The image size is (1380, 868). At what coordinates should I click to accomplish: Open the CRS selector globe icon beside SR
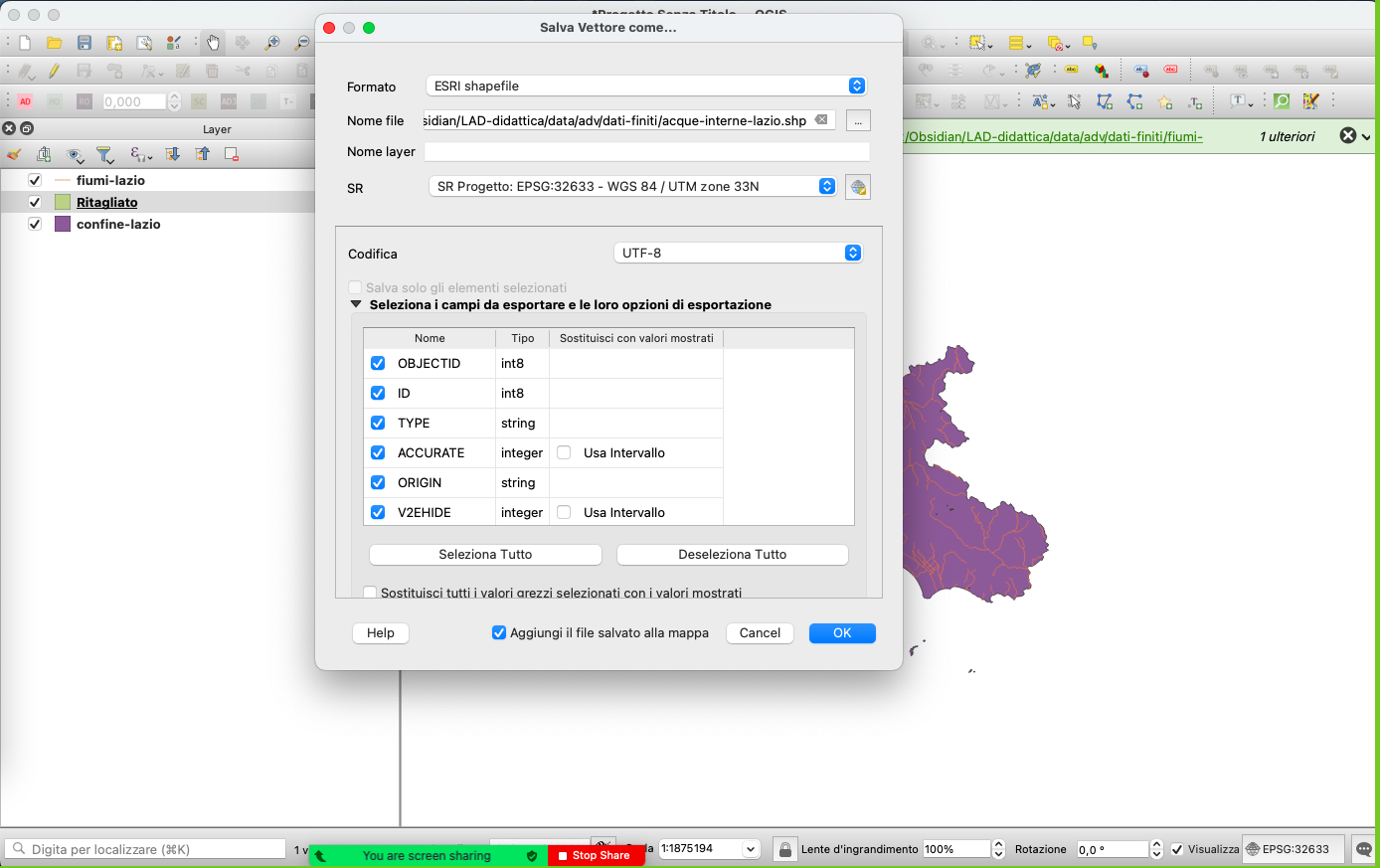[x=857, y=187]
